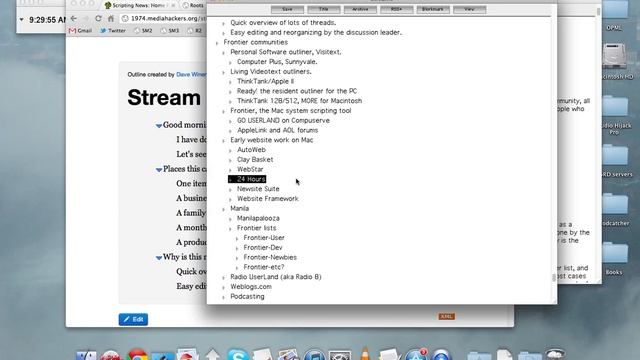640x360 pixels.
Task: Click the Save button in the outliner toolbar
Action: (287, 9)
